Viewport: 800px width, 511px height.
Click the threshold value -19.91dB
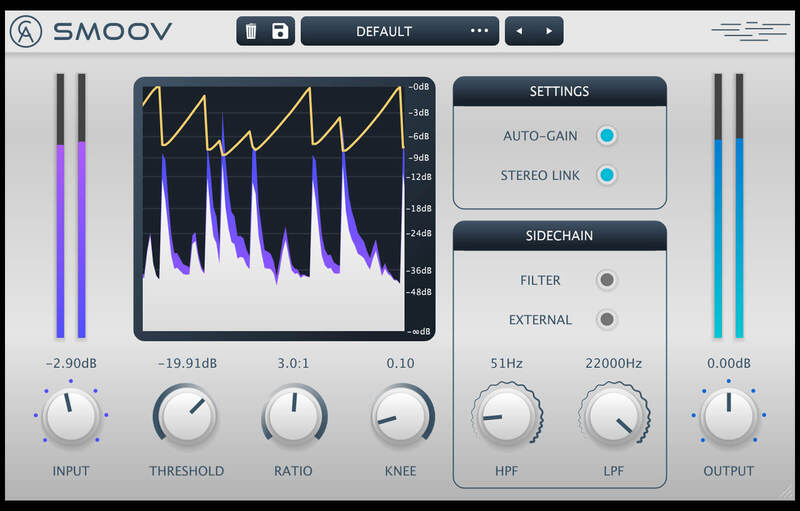click(187, 363)
